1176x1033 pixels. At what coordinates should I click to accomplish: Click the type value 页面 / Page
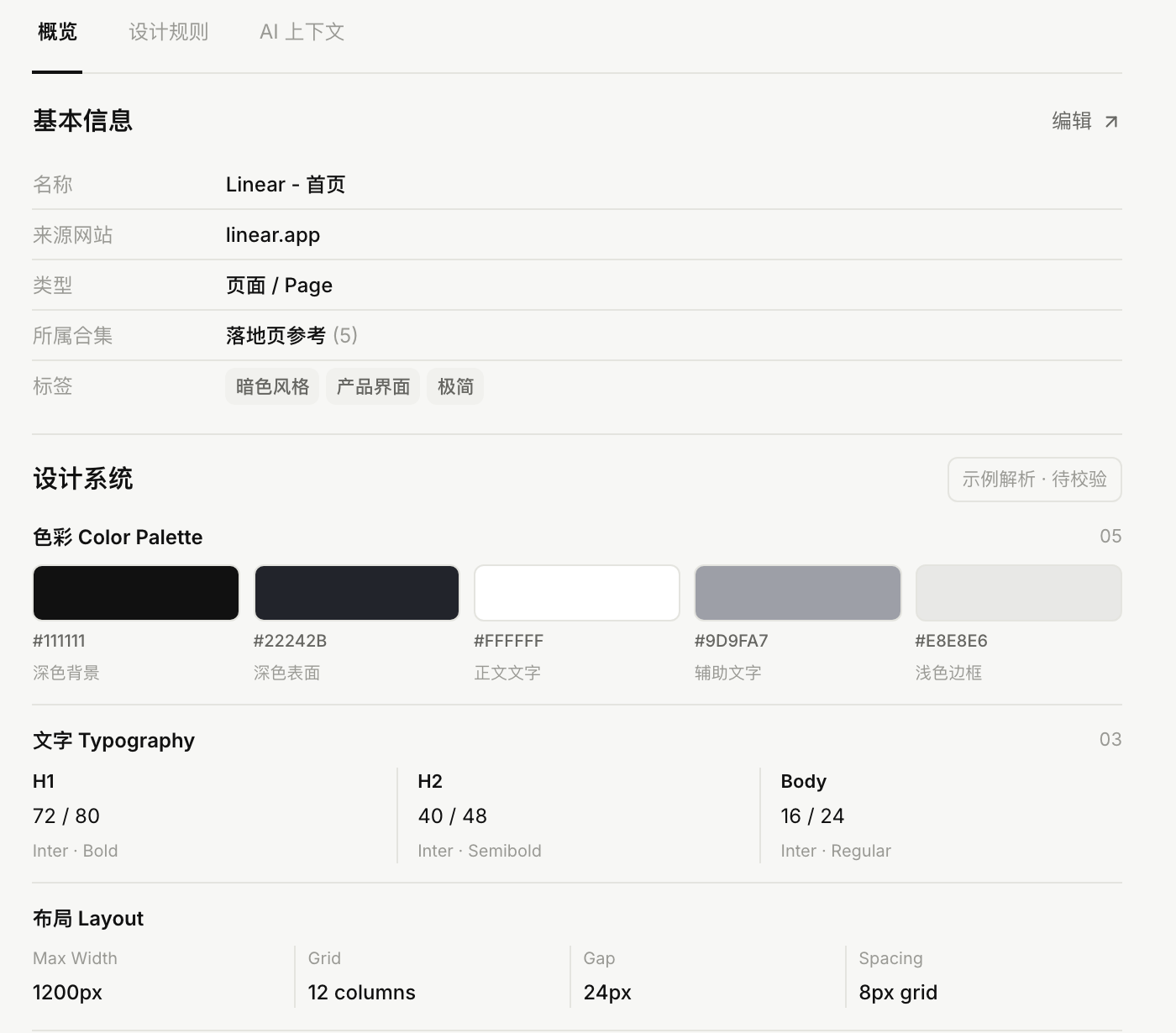coord(279,286)
